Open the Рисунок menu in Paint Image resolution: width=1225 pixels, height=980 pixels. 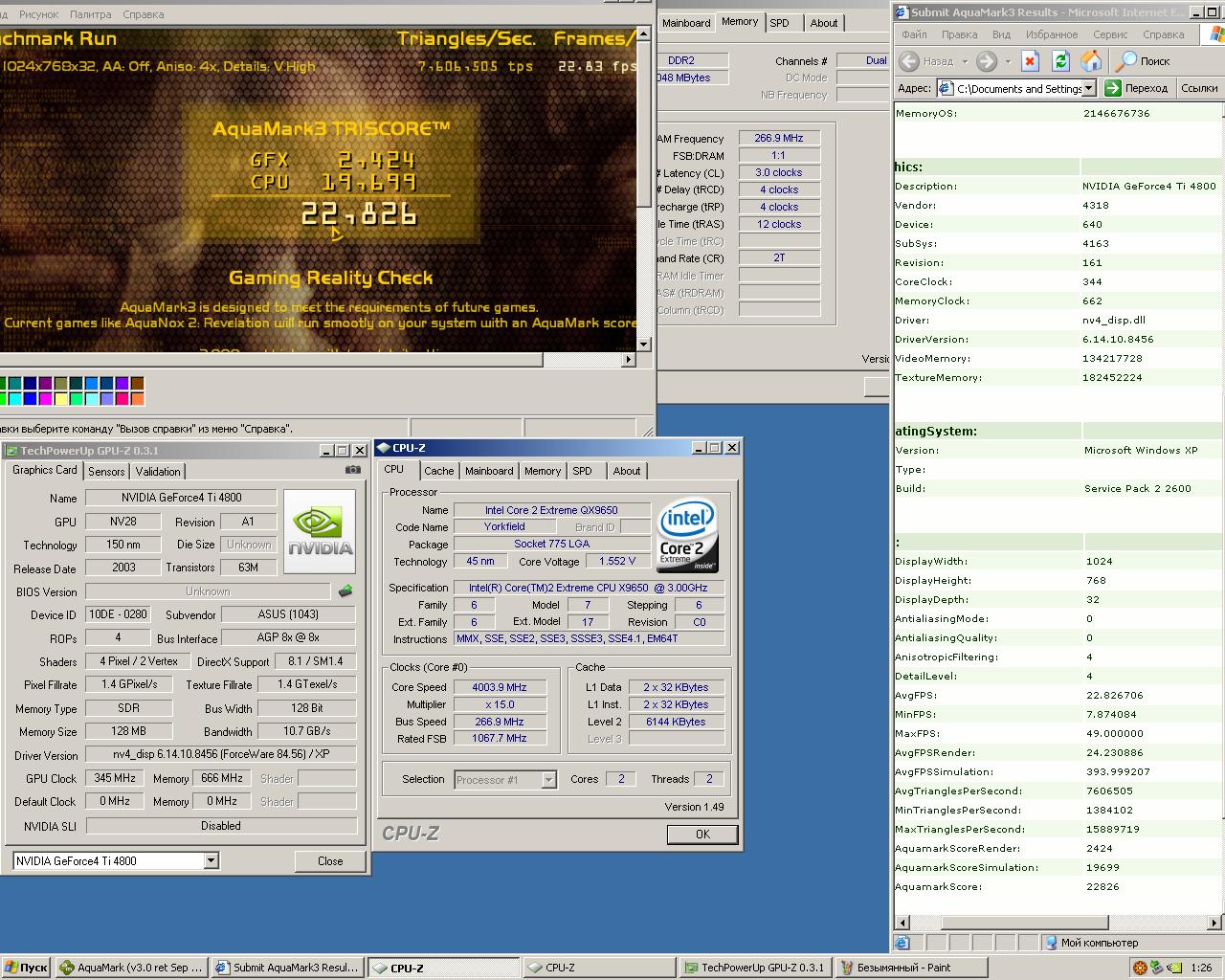coord(37,14)
